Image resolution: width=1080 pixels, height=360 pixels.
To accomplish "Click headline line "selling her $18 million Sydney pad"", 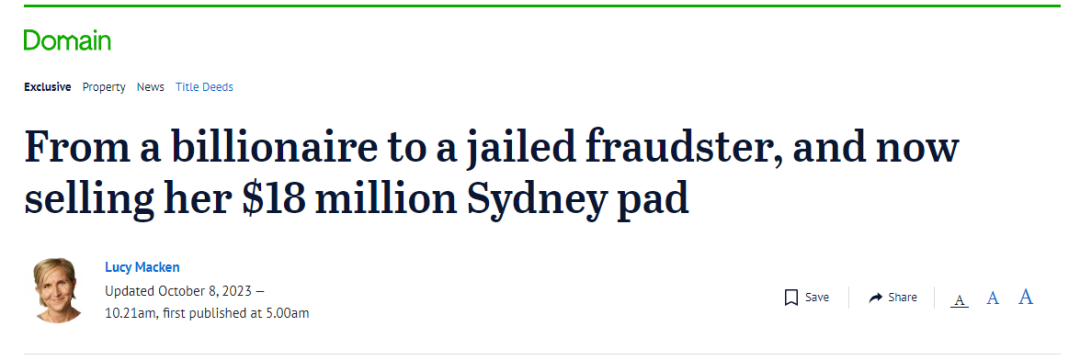I will pos(357,197).
